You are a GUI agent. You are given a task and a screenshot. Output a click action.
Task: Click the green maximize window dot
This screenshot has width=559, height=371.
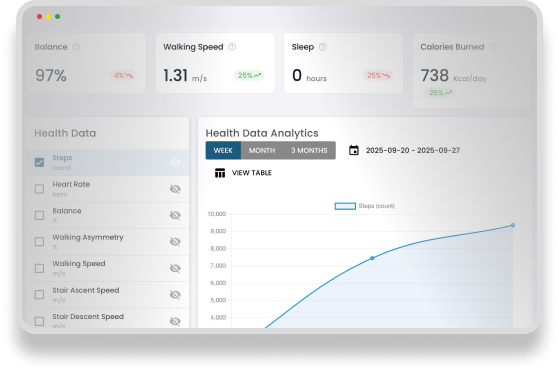point(57,16)
